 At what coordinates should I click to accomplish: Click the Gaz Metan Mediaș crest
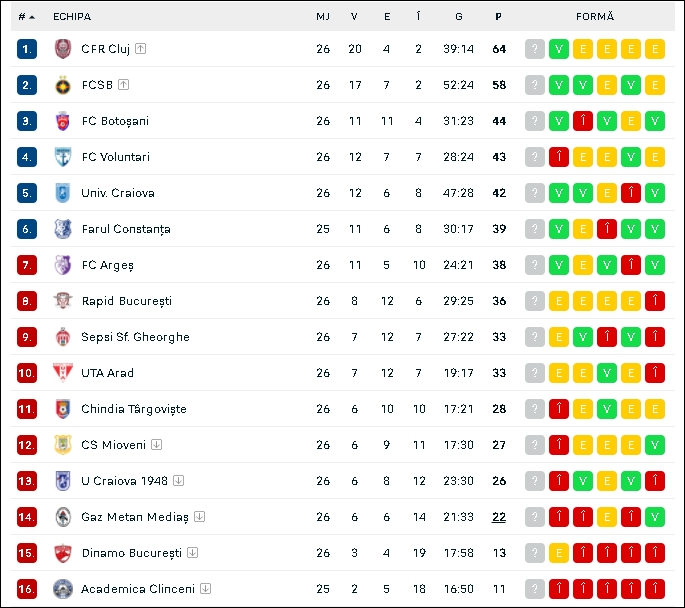click(63, 517)
